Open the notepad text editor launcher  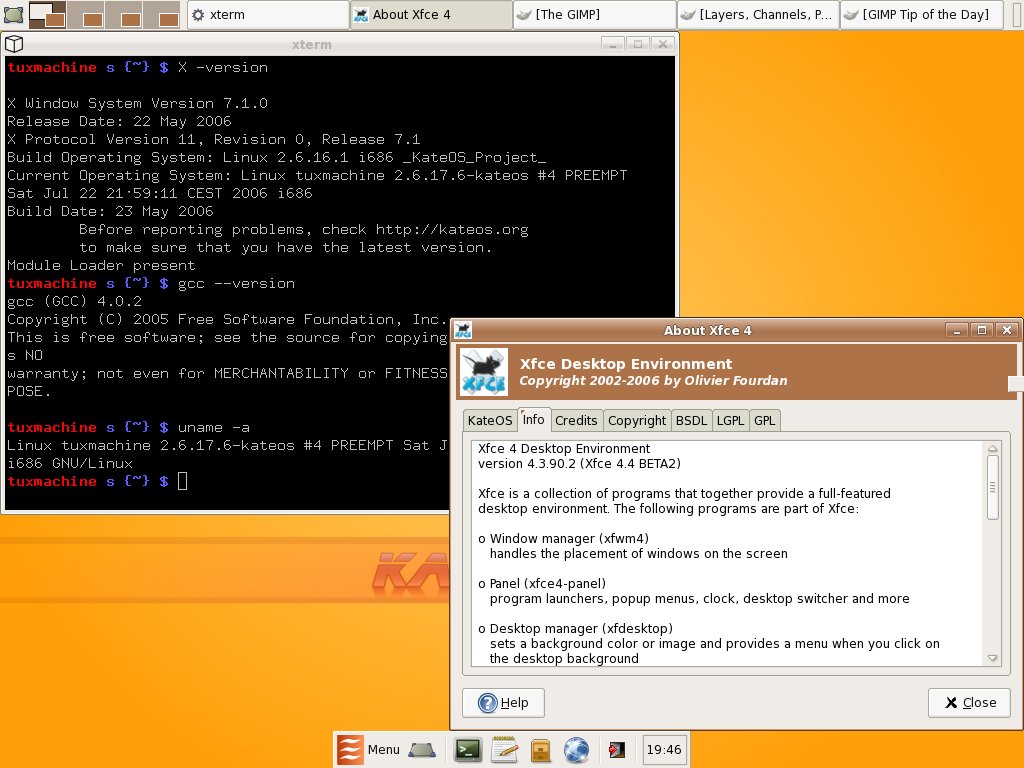coord(505,750)
